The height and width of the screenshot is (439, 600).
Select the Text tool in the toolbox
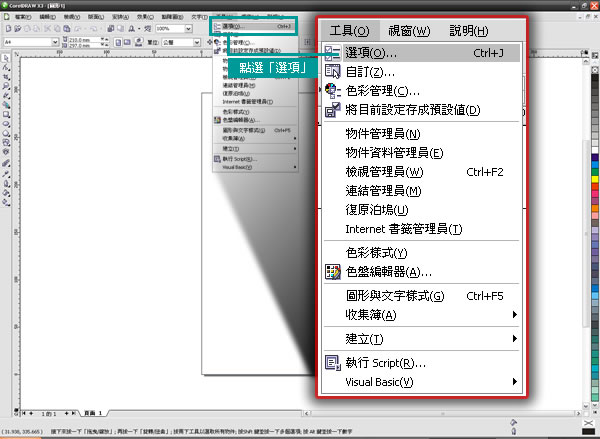click(x=6, y=152)
